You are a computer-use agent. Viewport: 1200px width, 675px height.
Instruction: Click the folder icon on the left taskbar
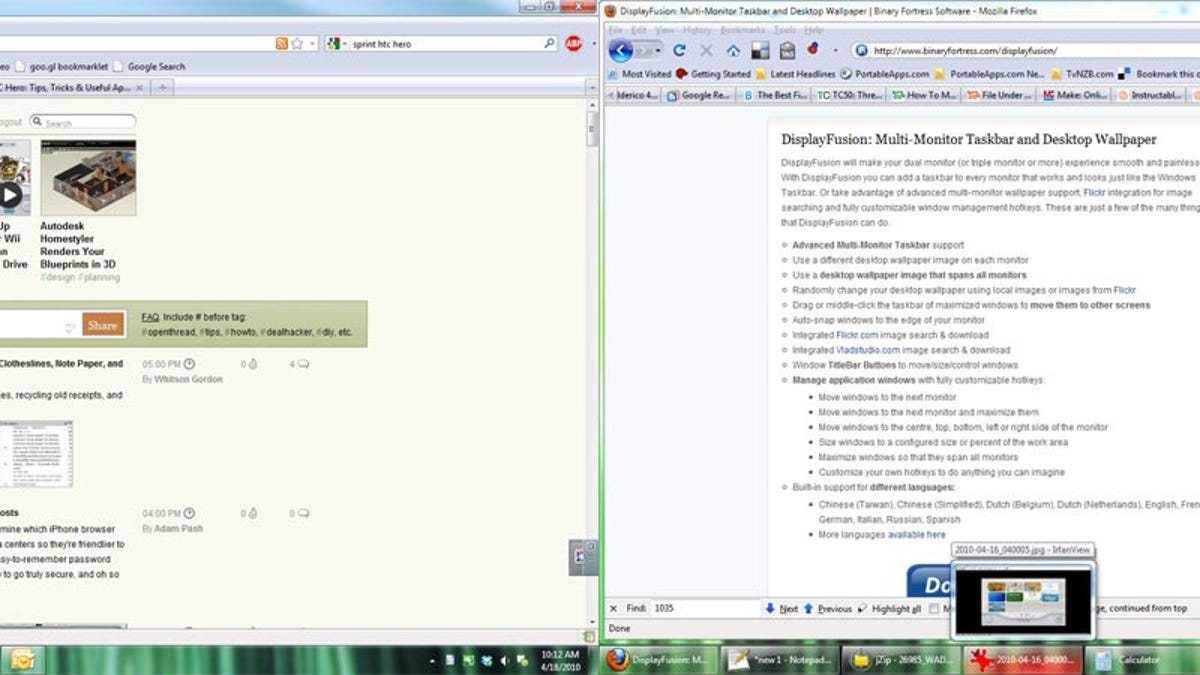(x=23, y=660)
